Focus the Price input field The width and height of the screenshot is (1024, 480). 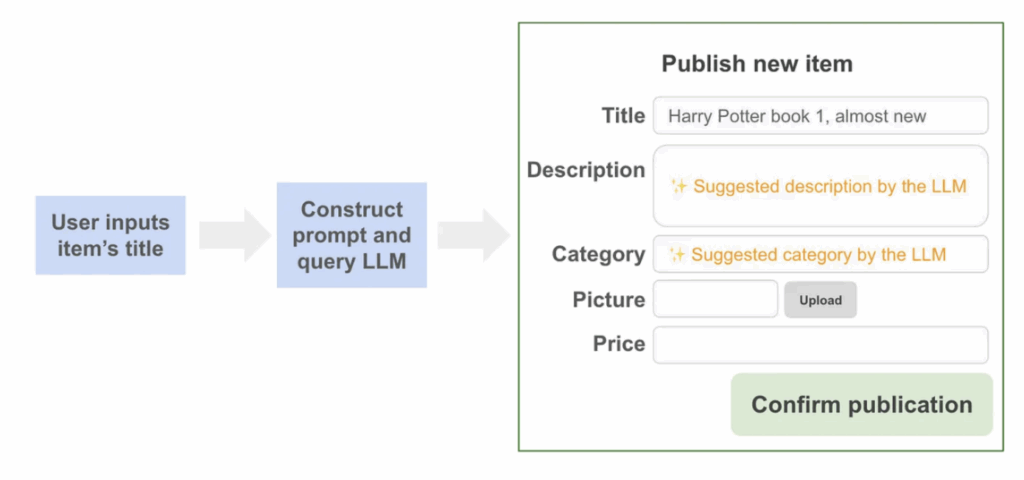coord(820,345)
